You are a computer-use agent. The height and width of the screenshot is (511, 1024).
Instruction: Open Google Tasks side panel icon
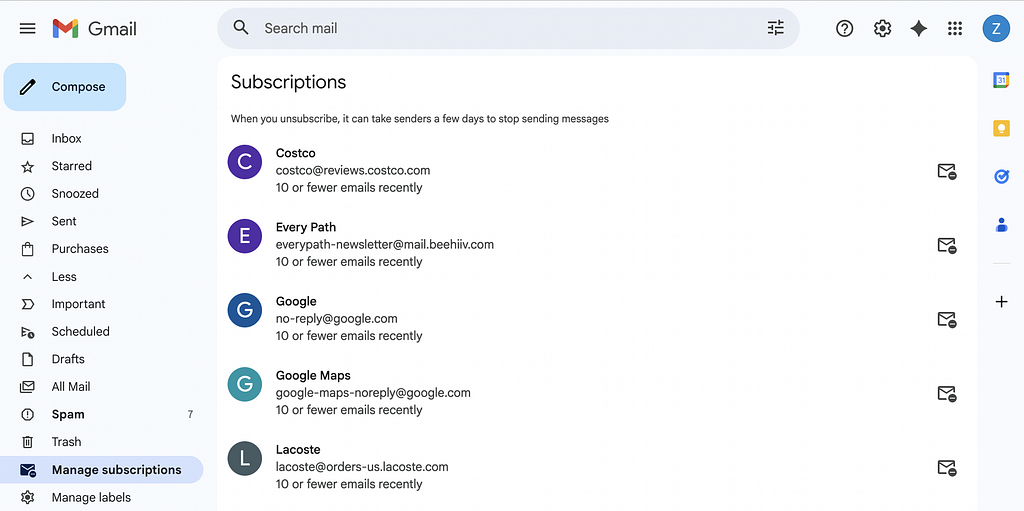tap(1001, 176)
